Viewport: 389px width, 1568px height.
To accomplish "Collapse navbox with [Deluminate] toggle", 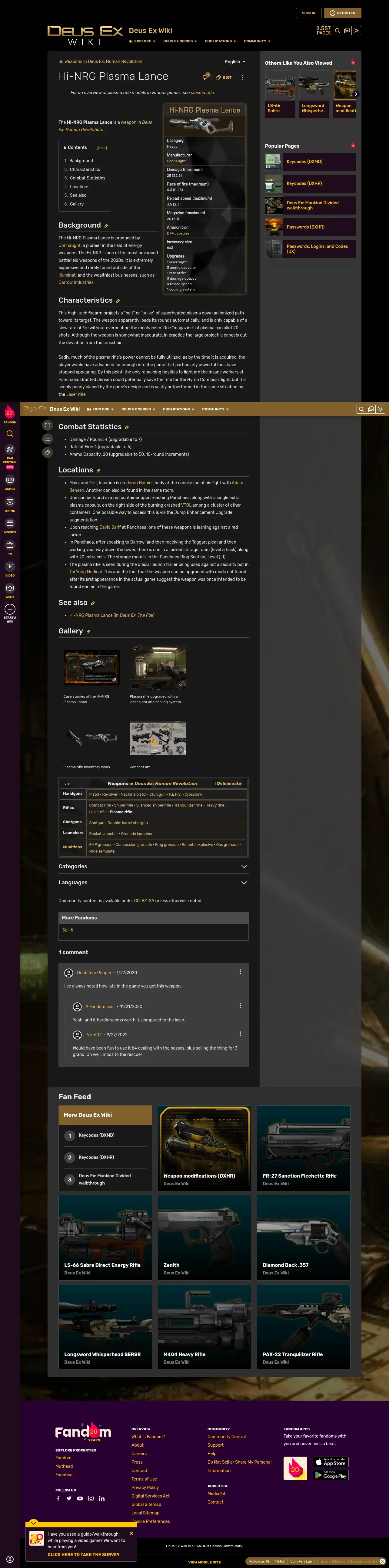I will click(x=229, y=783).
